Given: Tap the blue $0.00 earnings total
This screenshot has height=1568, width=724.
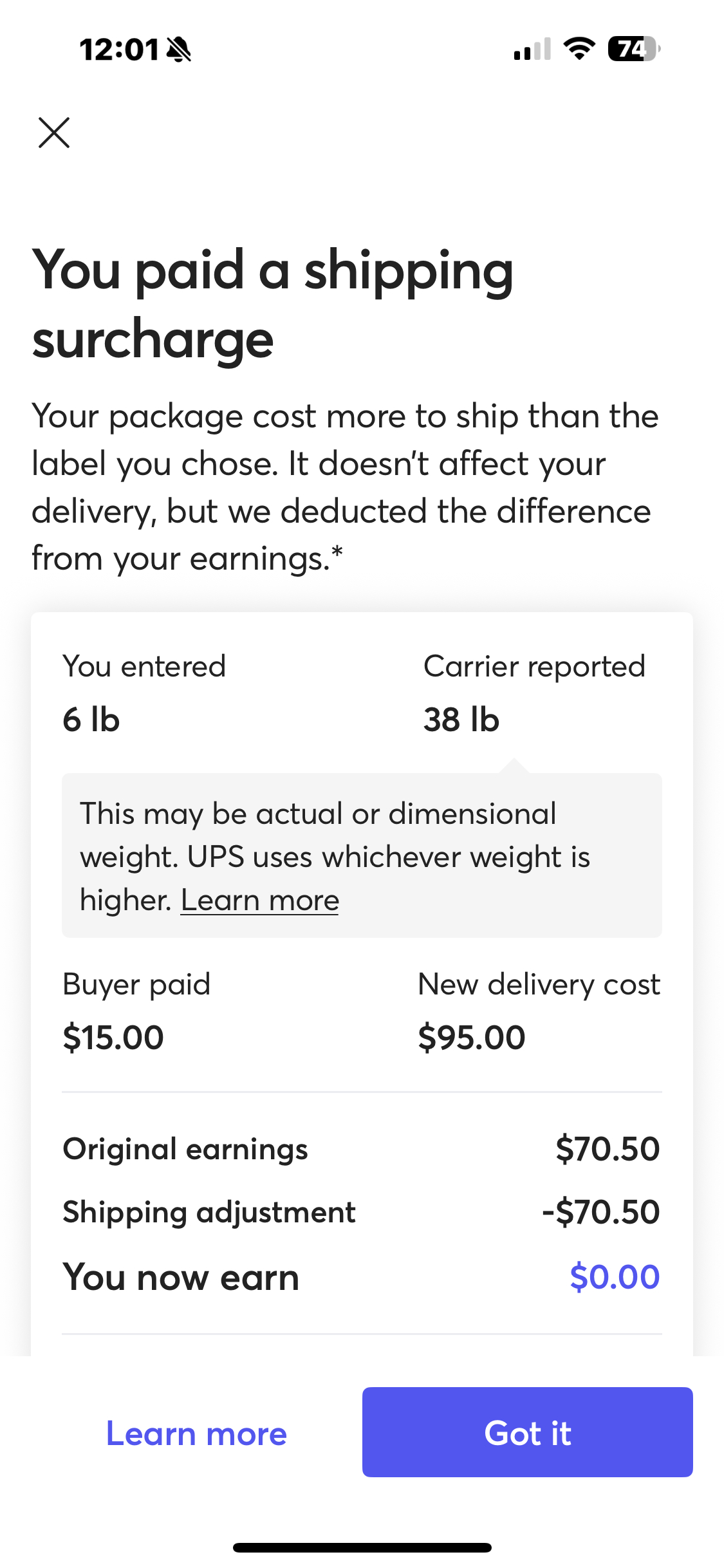Looking at the screenshot, I should [x=615, y=1276].
